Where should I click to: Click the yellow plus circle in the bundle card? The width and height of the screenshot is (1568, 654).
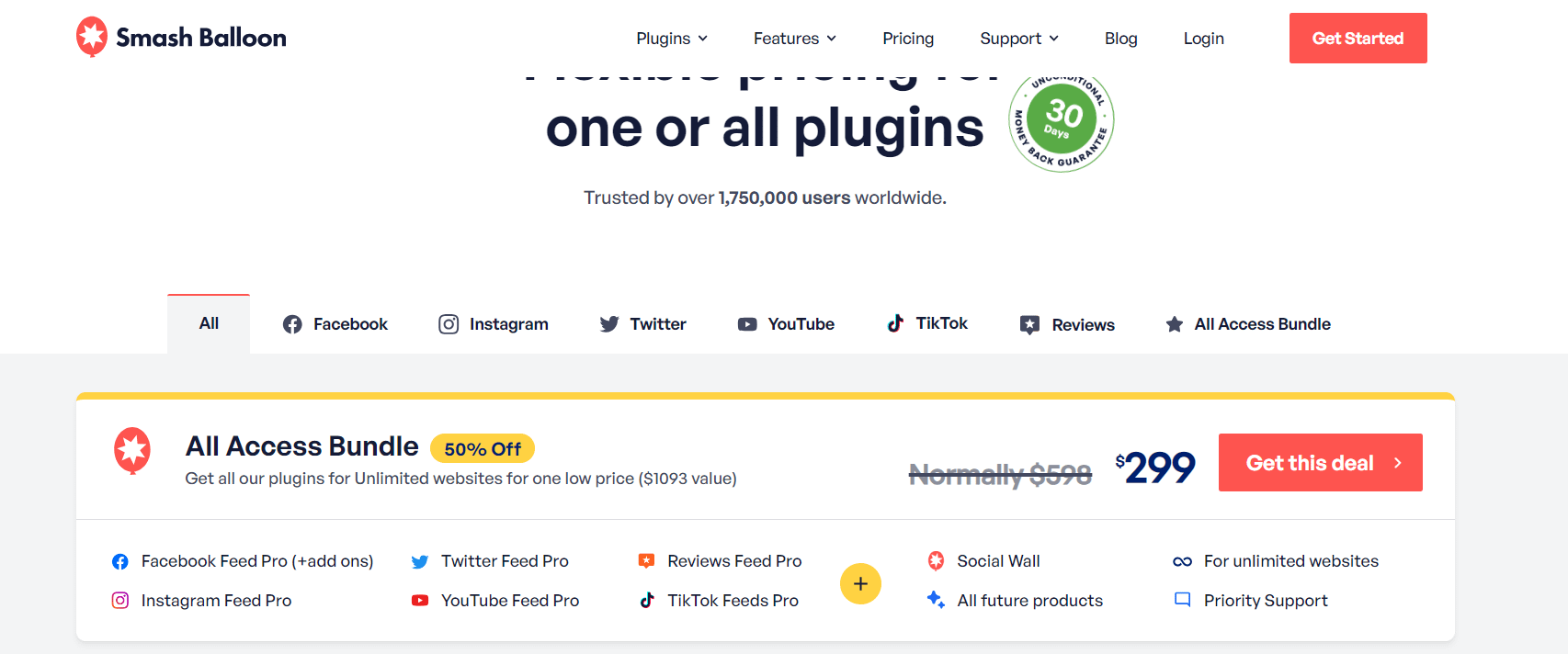coord(860,583)
